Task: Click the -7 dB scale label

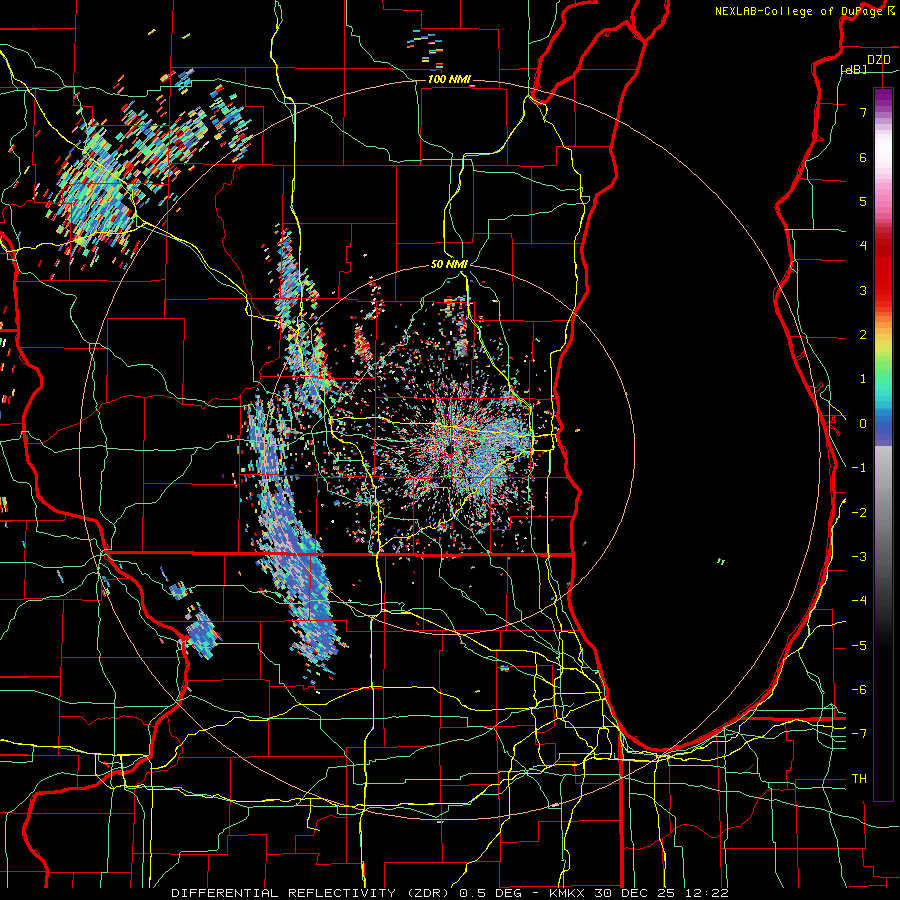Action: point(859,734)
